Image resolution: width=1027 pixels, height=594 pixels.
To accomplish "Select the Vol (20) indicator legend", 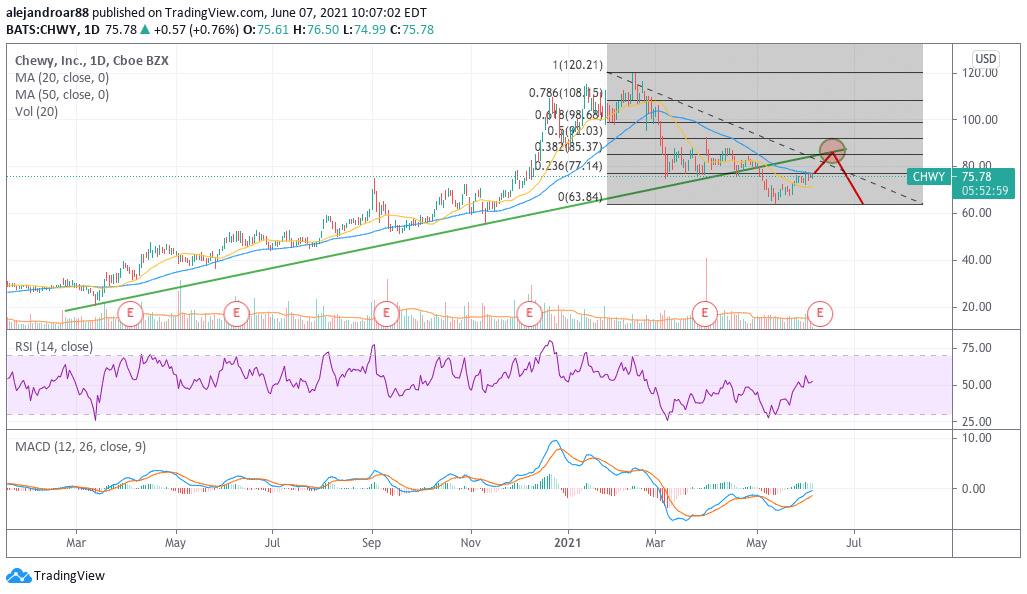I will [x=37, y=112].
